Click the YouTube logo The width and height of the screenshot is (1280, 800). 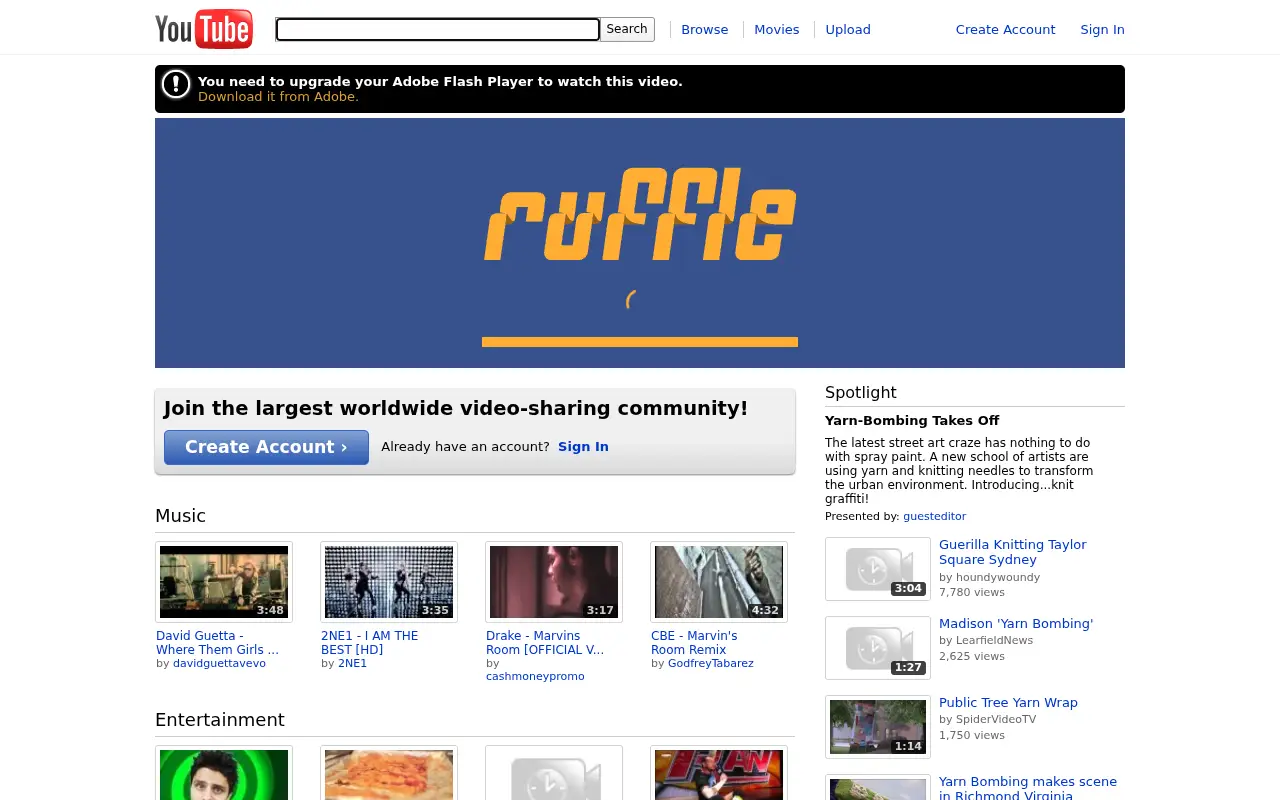pos(204,29)
